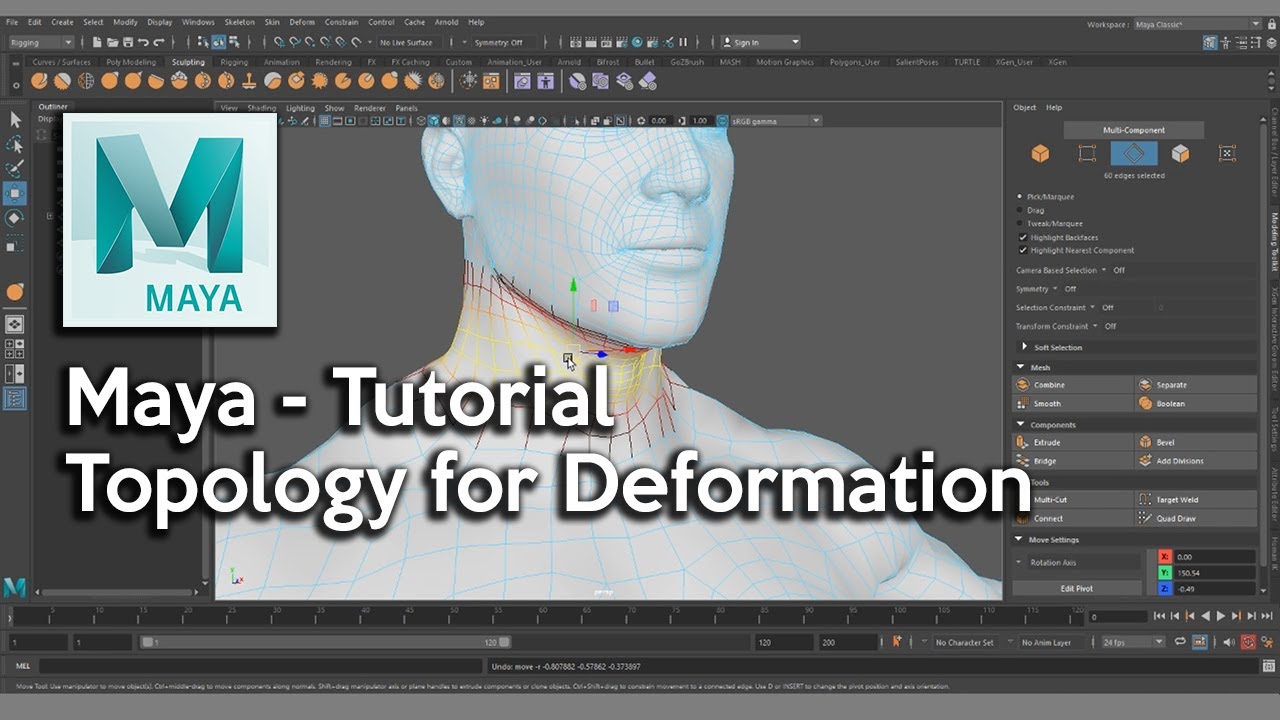Choose Object selection cube in Modeling Toolkit
This screenshot has width=1280, height=720.
1040,153
